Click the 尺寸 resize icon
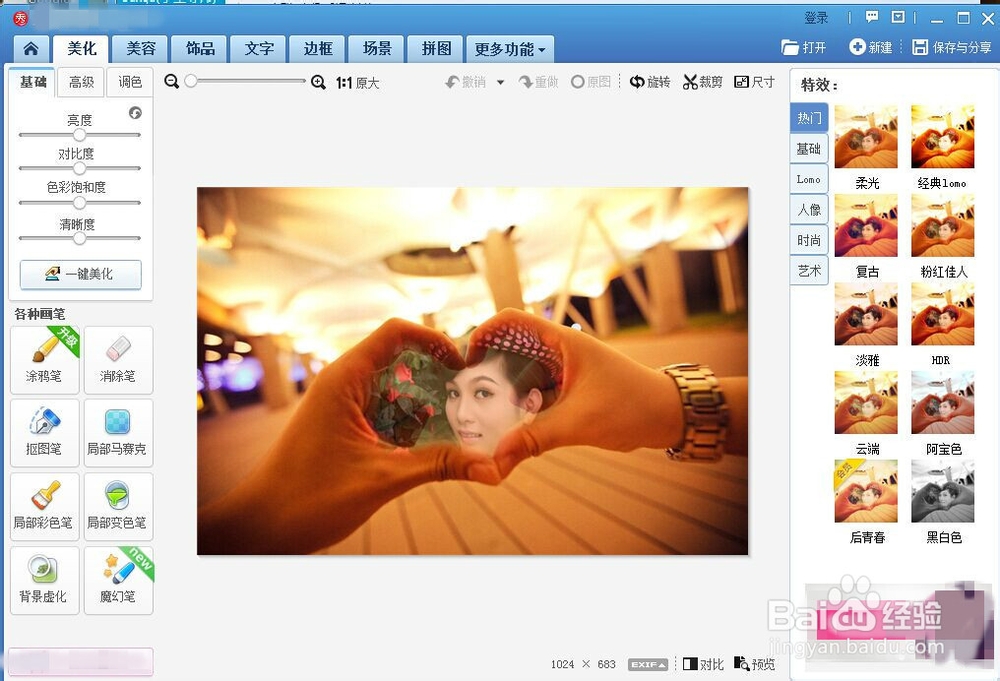Screen dimensions: 1000x681 coord(754,82)
